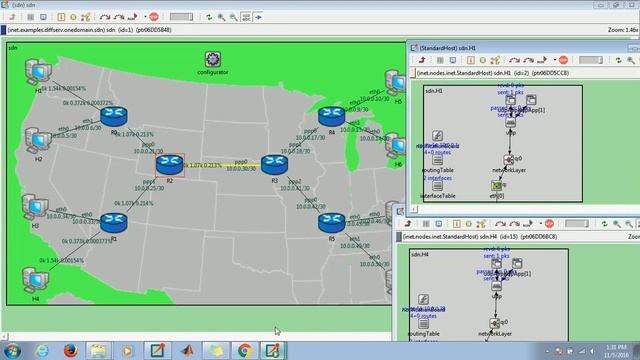Stop simulation from sdn.H4 window toolbar

tap(549, 224)
